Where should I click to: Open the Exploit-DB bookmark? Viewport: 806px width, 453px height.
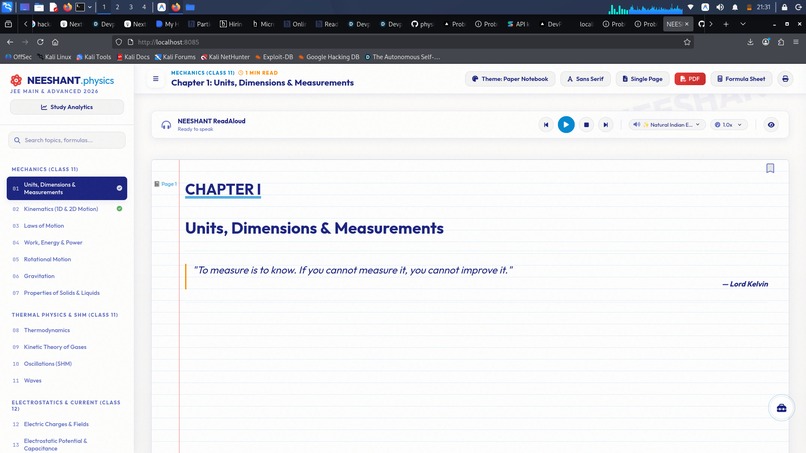click(x=274, y=57)
